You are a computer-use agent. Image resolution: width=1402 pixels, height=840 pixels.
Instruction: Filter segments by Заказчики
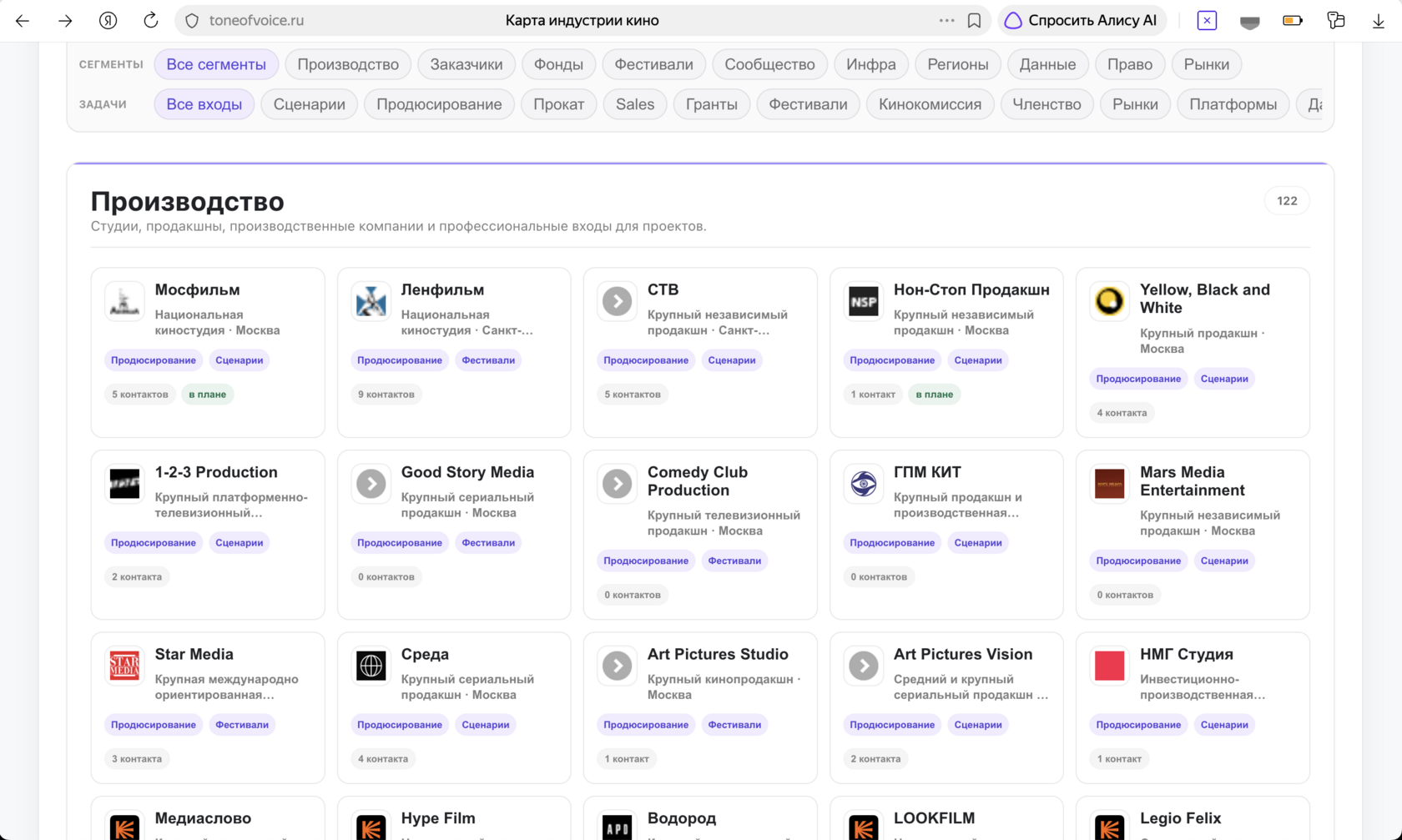click(466, 64)
